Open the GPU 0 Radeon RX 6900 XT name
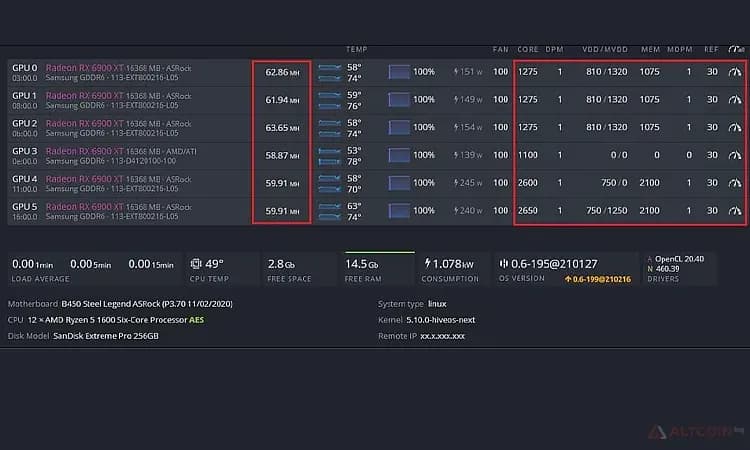This screenshot has height=450, width=750. tap(85, 68)
